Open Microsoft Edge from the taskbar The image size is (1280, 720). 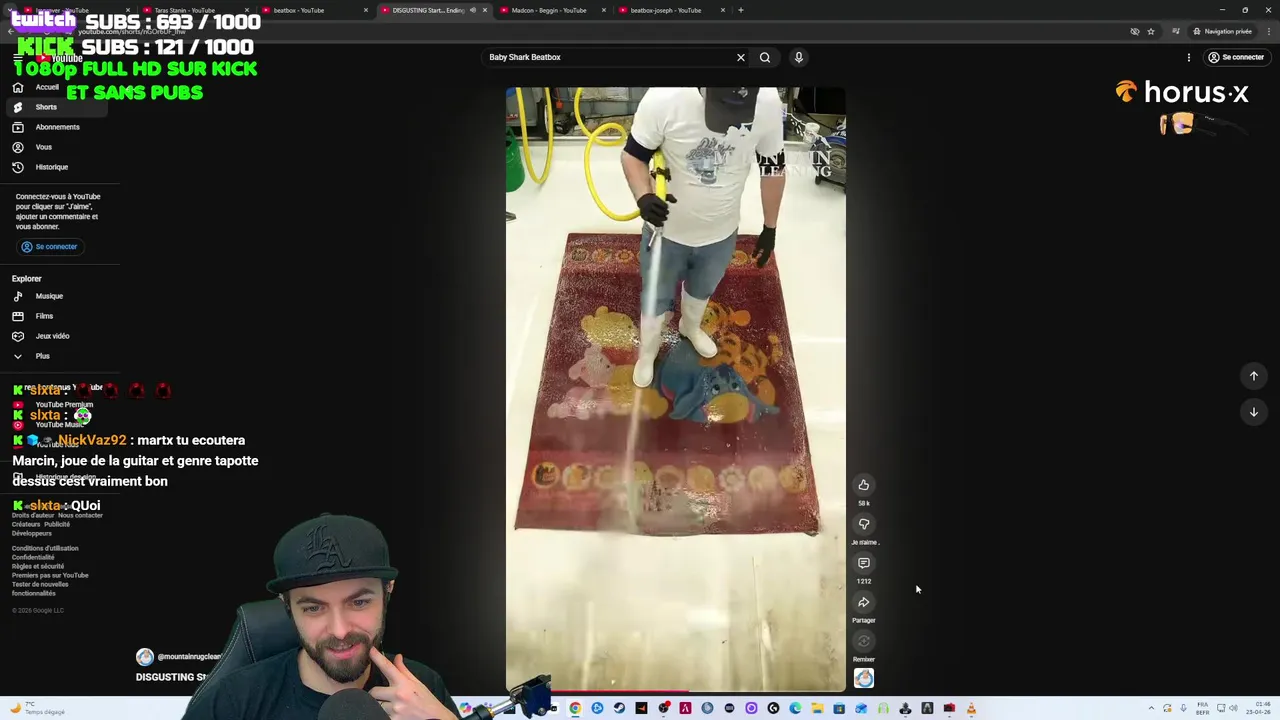point(795,709)
